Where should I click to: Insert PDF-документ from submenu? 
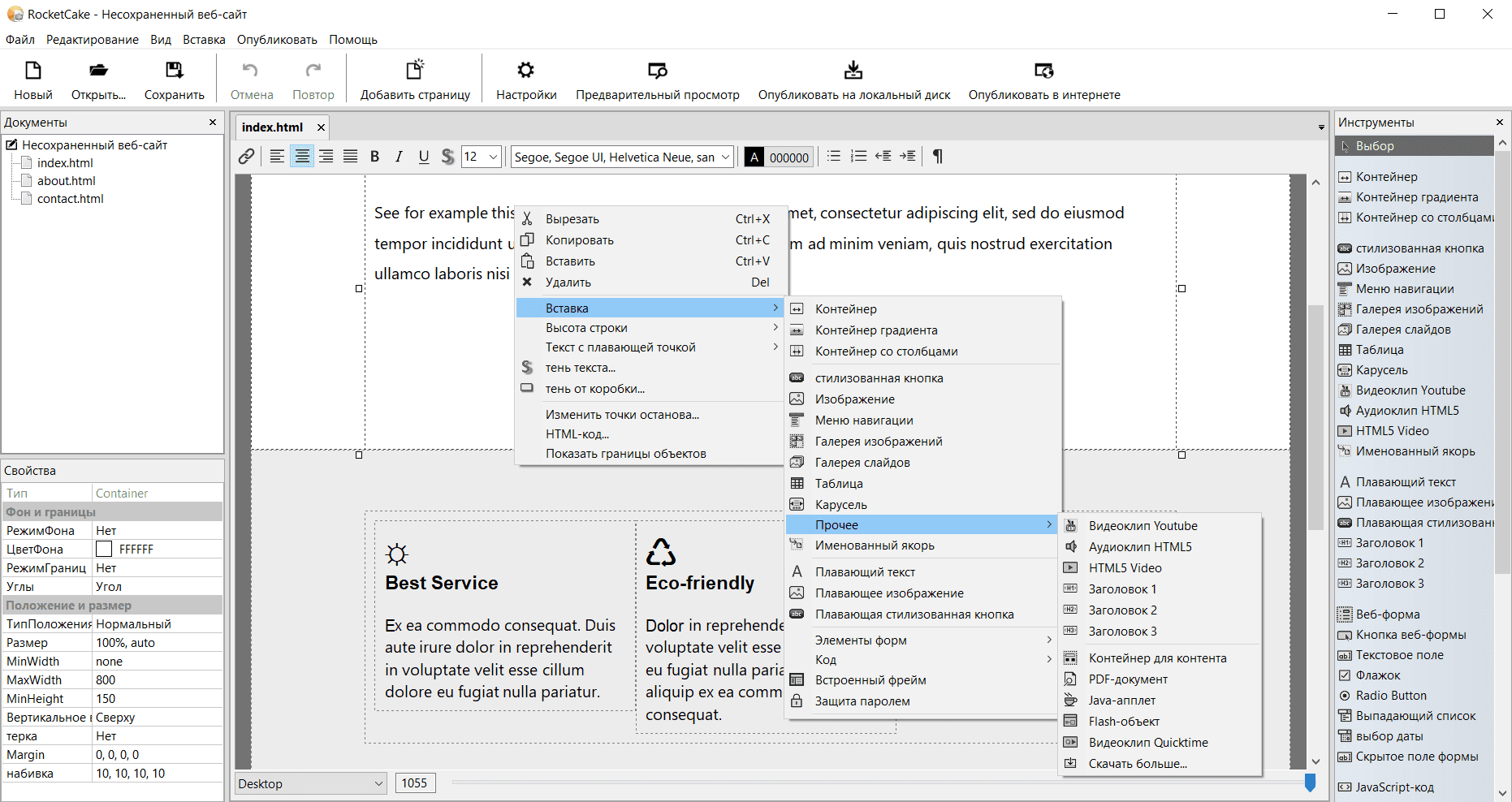click(1161, 679)
